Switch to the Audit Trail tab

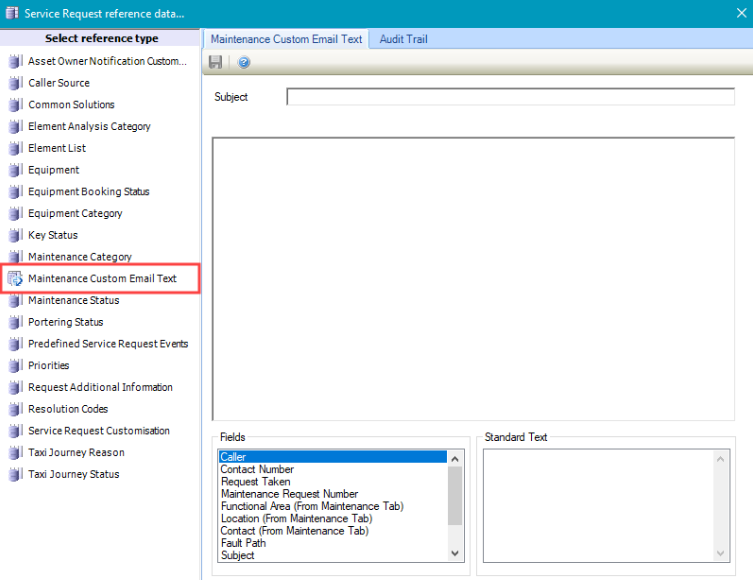[403, 39]
